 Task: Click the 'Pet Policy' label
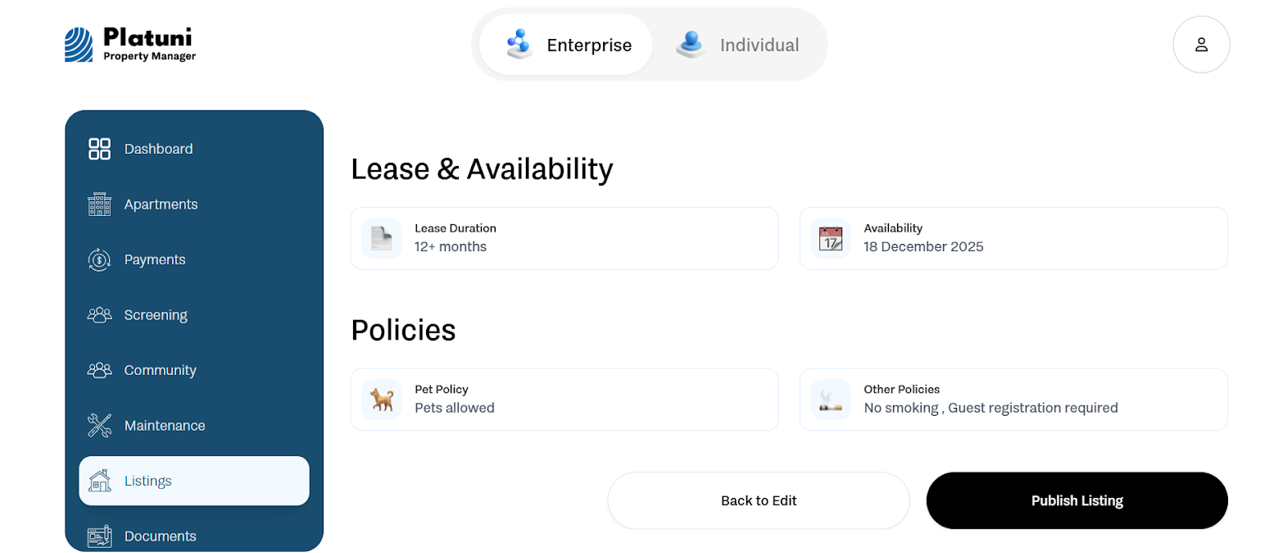point(442,389)
